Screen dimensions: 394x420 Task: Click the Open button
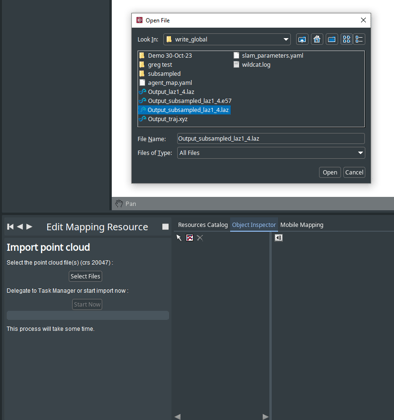click(330, 172)
